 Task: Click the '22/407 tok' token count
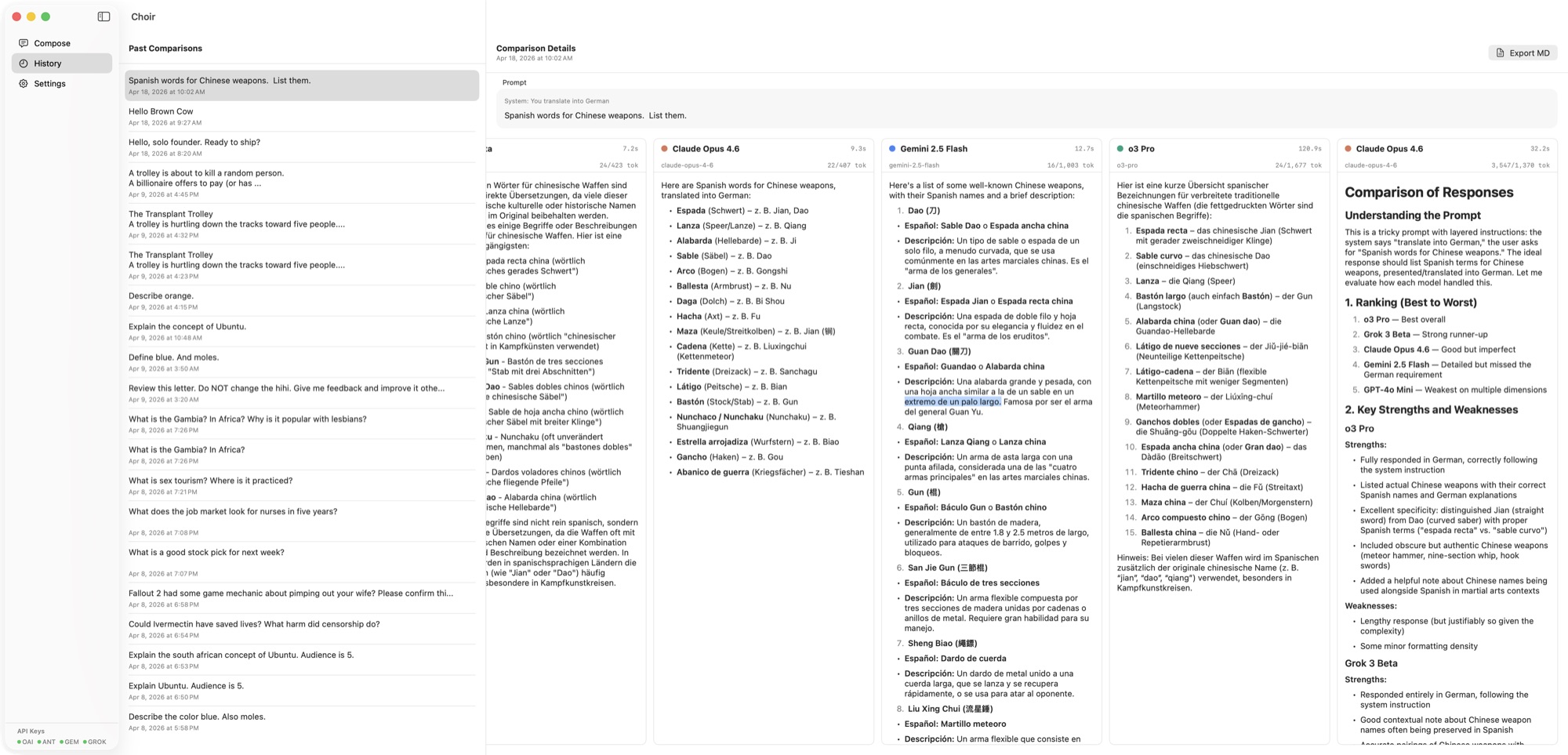846,165
